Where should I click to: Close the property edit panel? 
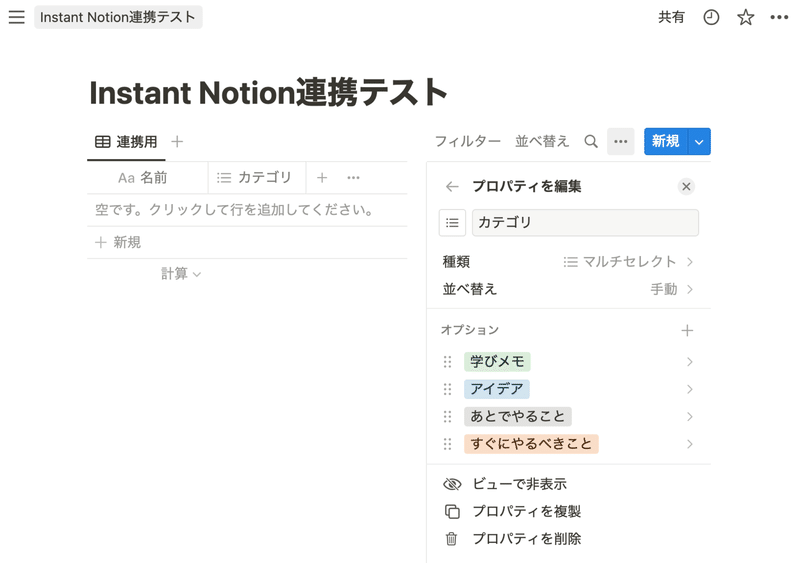point(686,187)
